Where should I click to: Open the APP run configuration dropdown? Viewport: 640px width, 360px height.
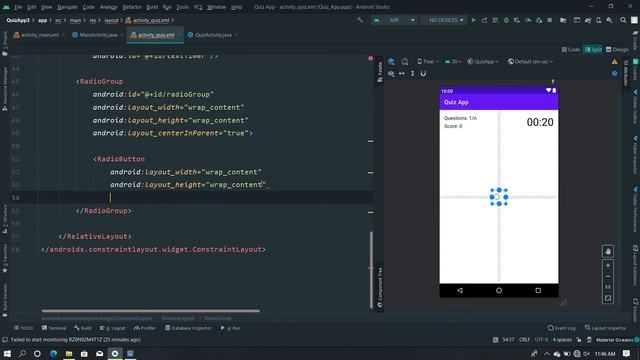tap(394, 20)
